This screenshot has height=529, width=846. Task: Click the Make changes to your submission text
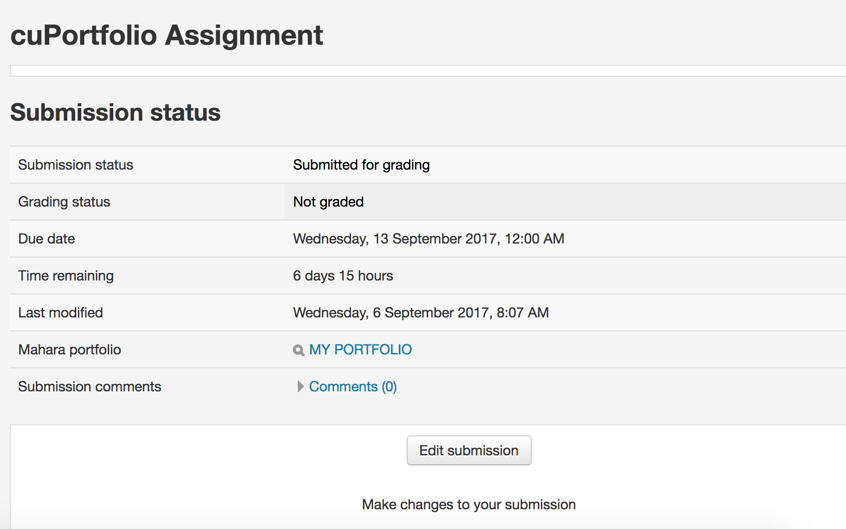tap(468, 505)
